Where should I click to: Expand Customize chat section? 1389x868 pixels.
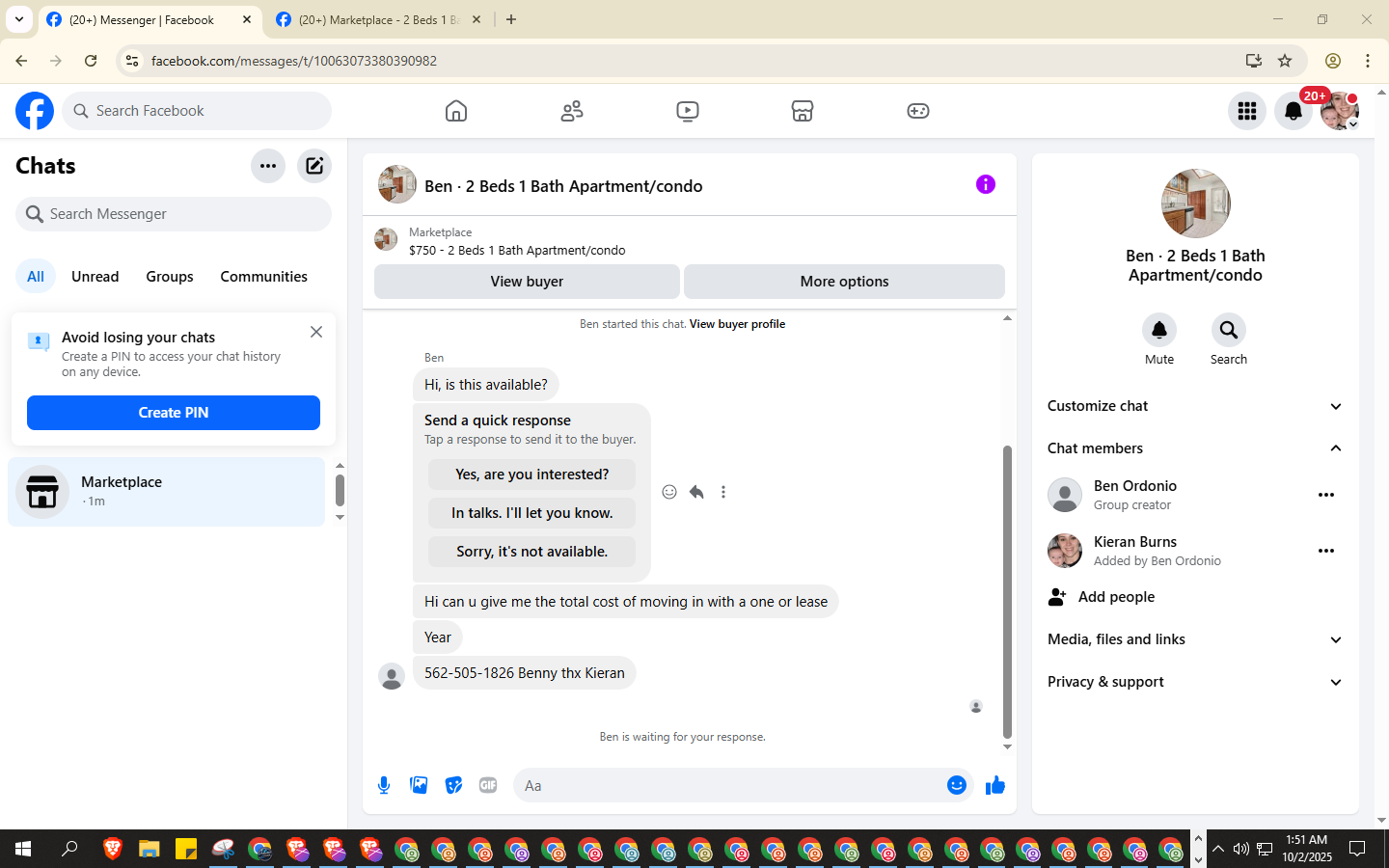(1196, 406)
